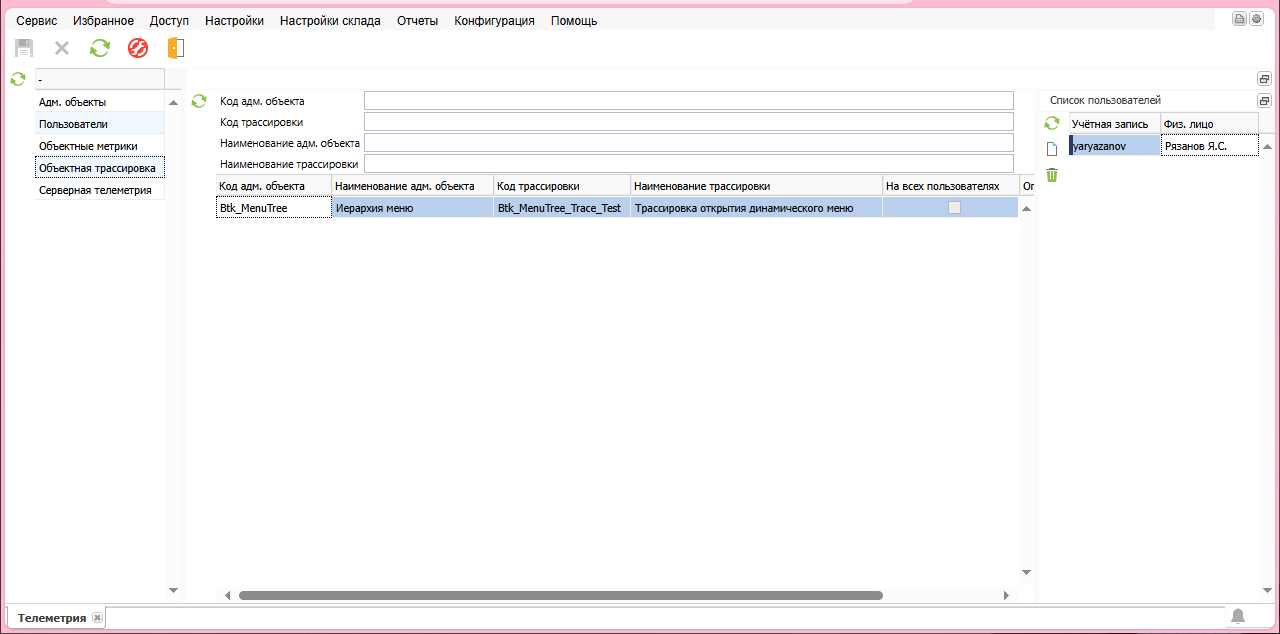1280x634 pixels.
Task: Click the gray X cancel icon in toolbar
Action: (x=62, y=48)
